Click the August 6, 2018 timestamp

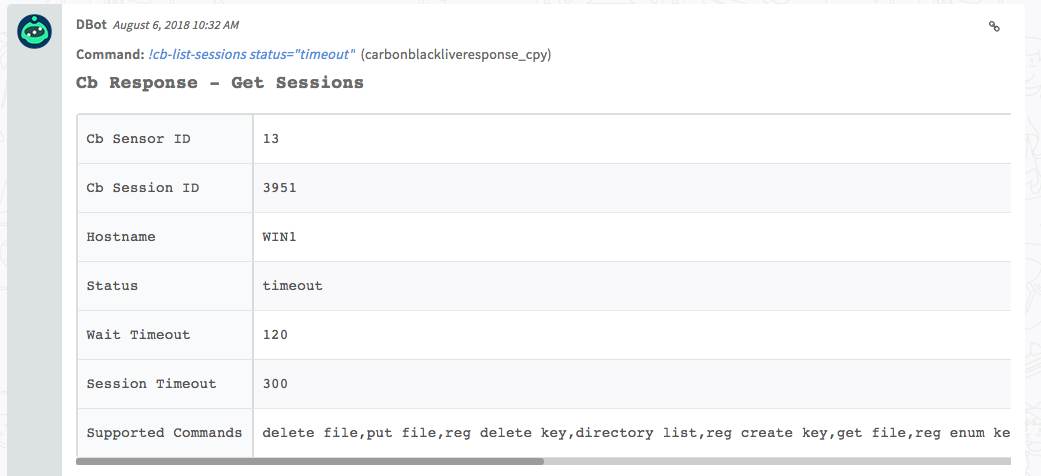tap(176, 25)
